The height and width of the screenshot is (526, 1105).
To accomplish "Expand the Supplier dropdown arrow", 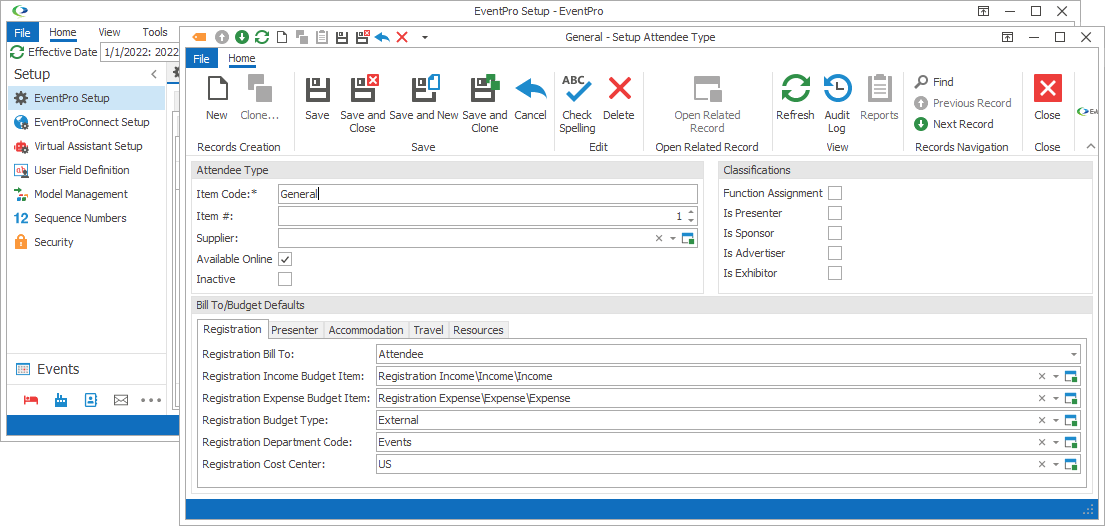I will 673,238.
